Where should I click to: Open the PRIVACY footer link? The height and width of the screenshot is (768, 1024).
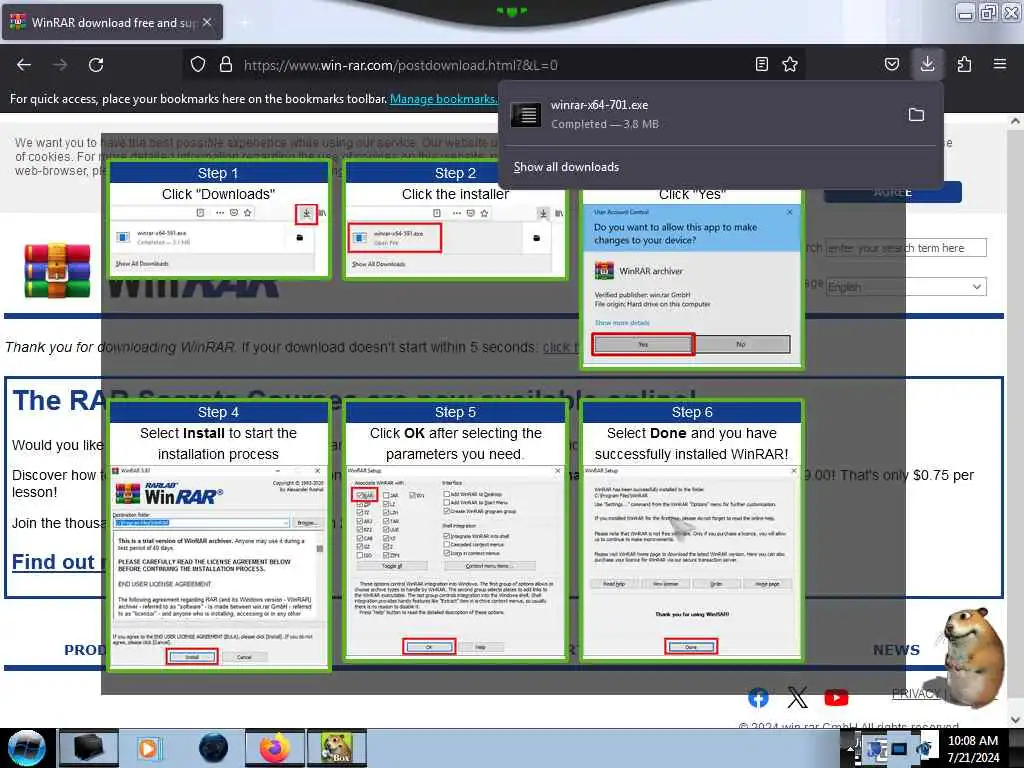918,694
